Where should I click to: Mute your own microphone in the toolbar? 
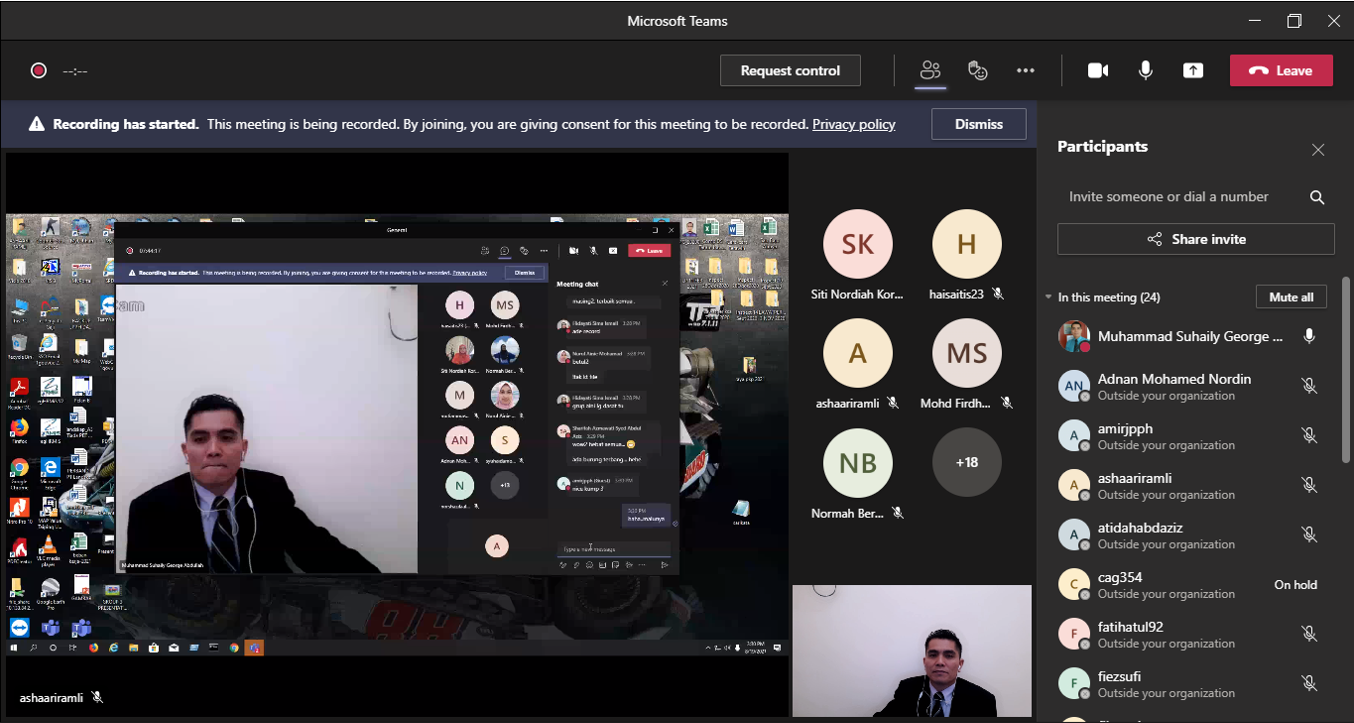click(1145, 70)
